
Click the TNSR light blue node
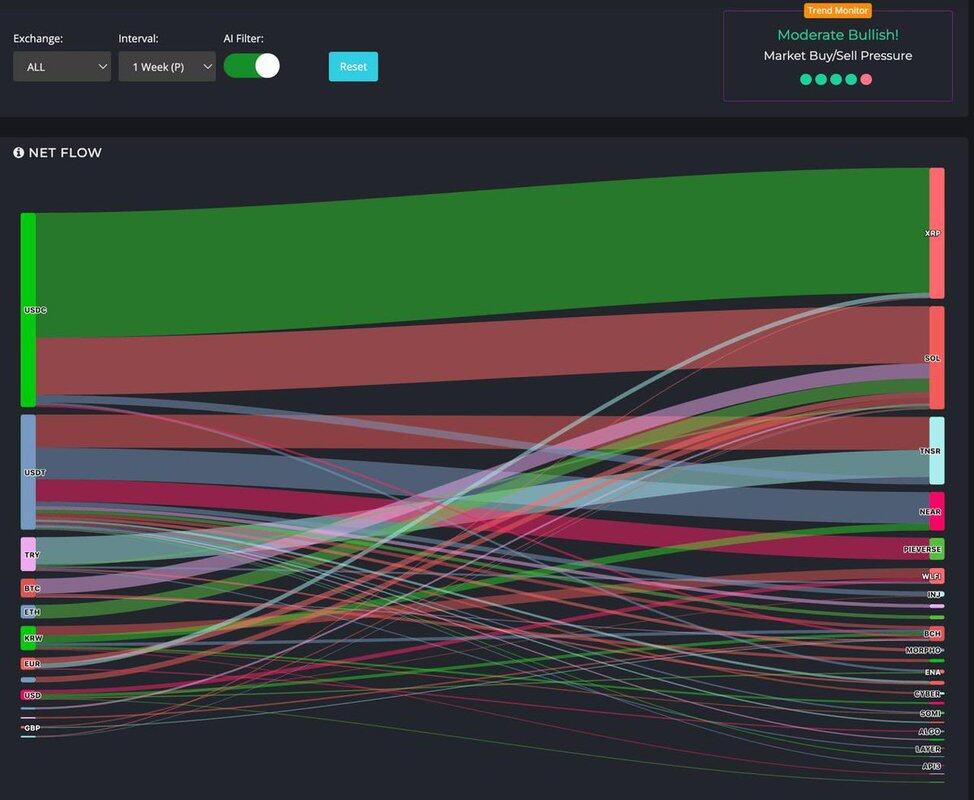pyautogui.click(x=936, y=451)
